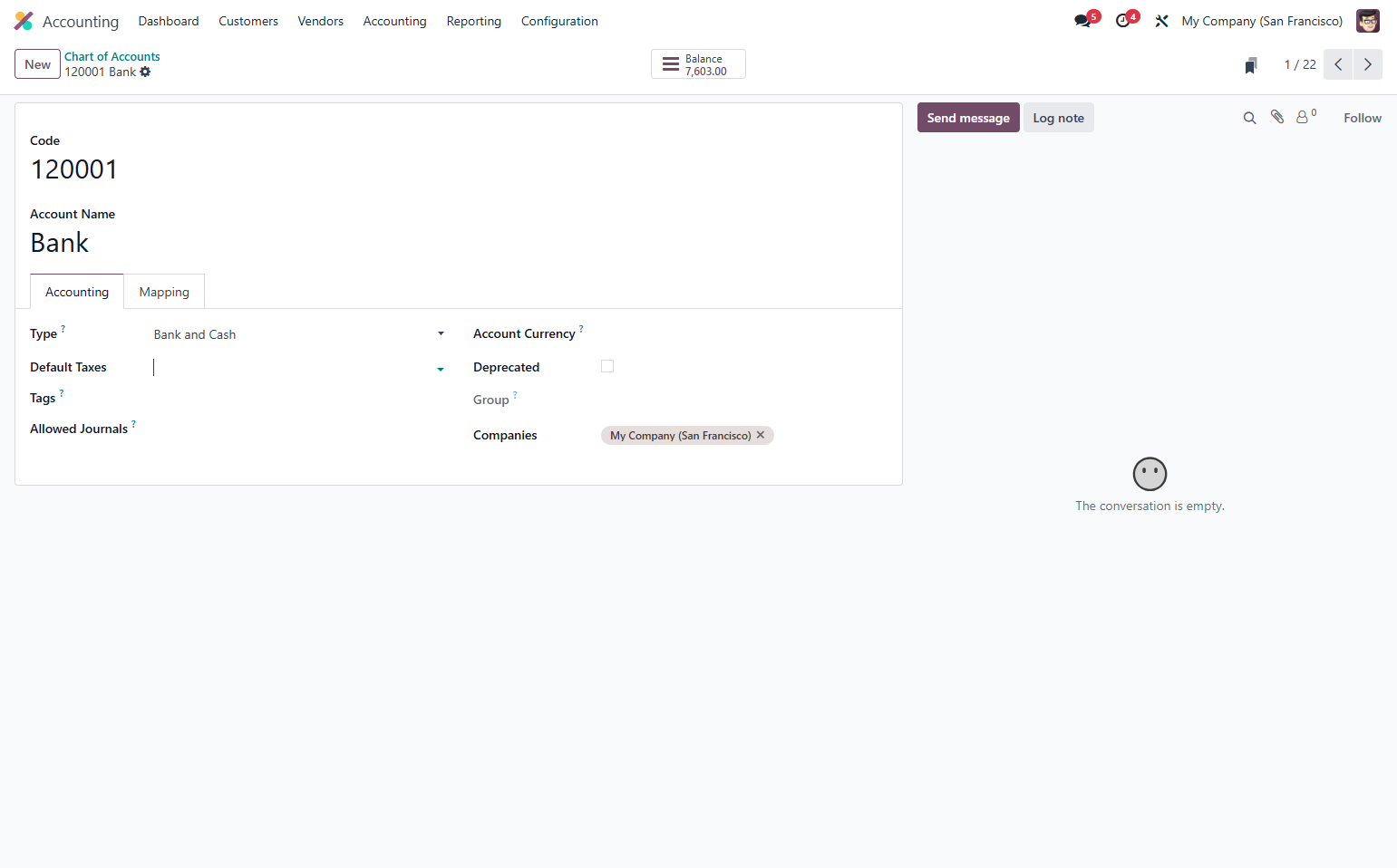The width and height of the screenshot is (1397, 868).
Task: Attach files using the paperclip icon
Action: point(1277,117)
